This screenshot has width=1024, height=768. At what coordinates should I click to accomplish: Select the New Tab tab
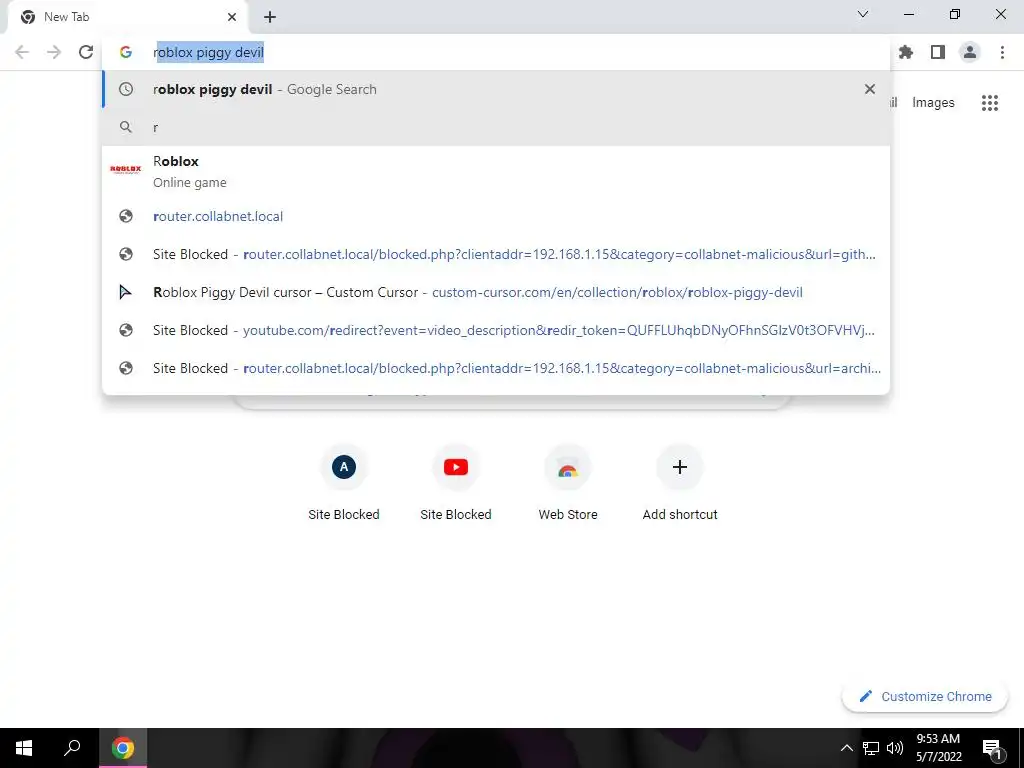[127, 17]
